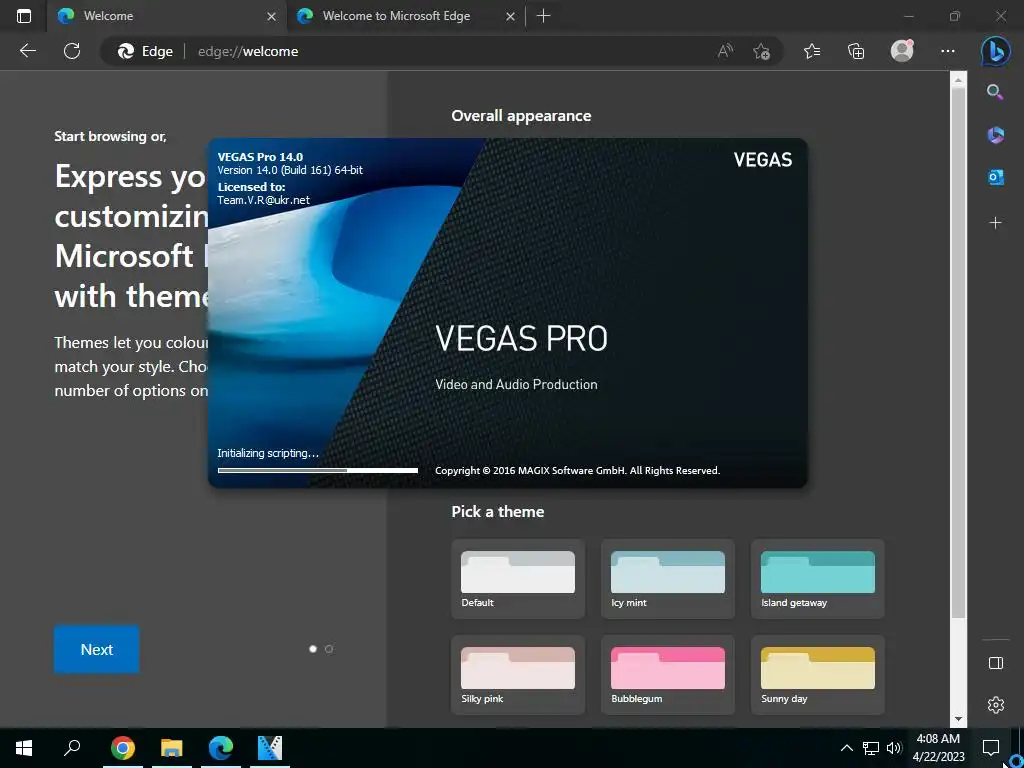1024x768 pixels.
Task: Open Microsoft Edge taskbar icon
Action: coord(221,748)
